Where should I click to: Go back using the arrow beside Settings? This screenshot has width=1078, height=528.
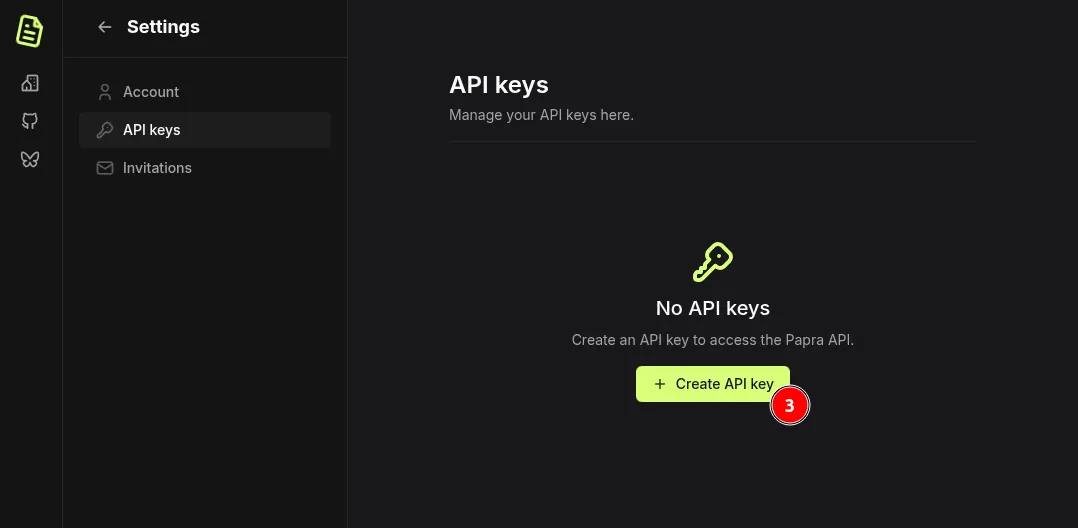point(104,27)
